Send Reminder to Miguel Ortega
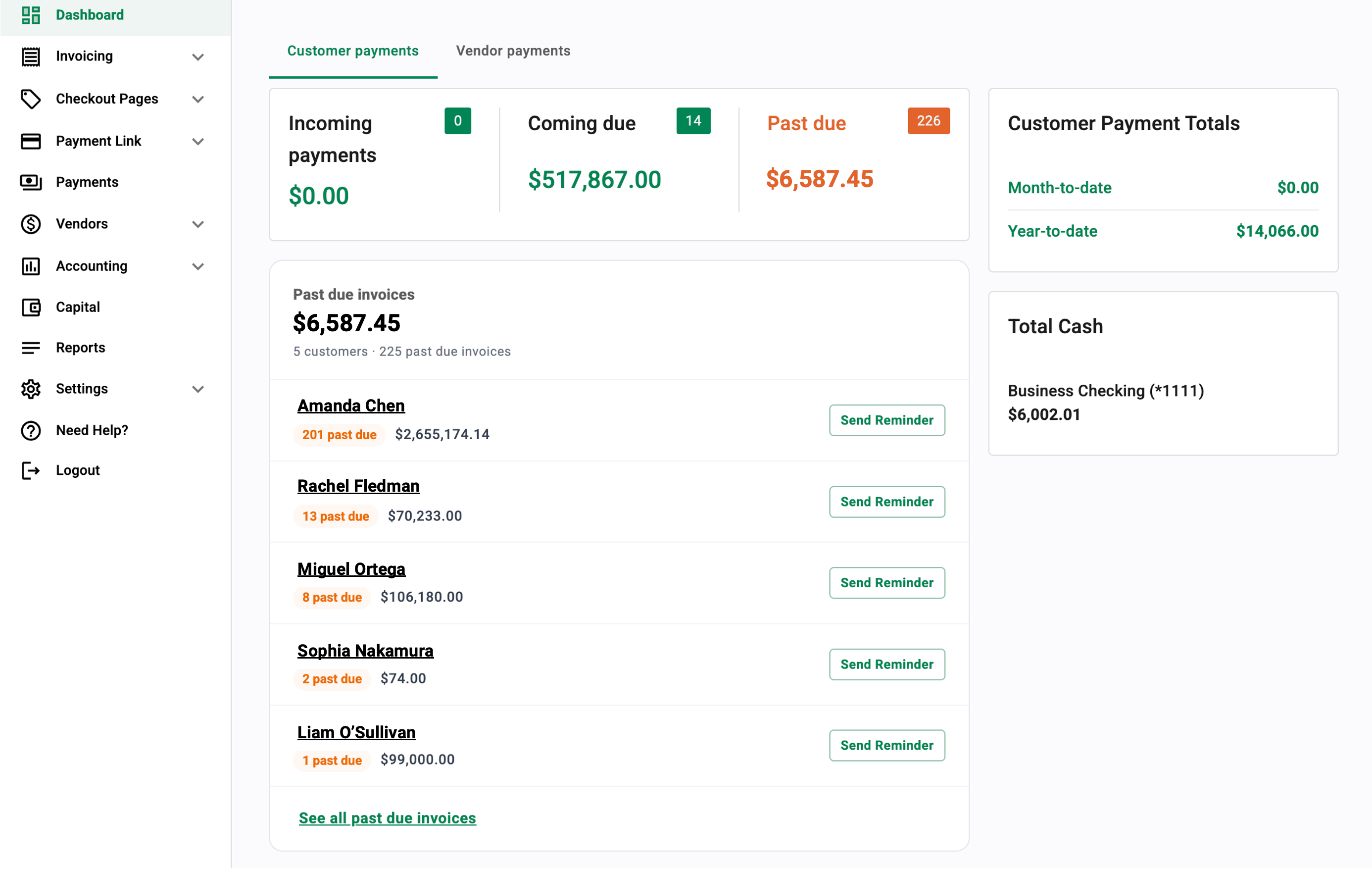The image size is (1372, 869). coord(886,582)
